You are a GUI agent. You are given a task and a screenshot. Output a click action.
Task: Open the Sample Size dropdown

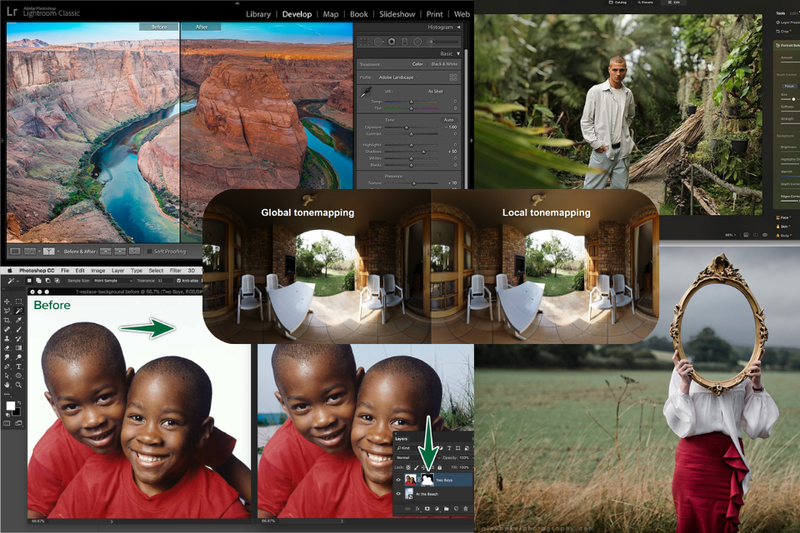113,281
